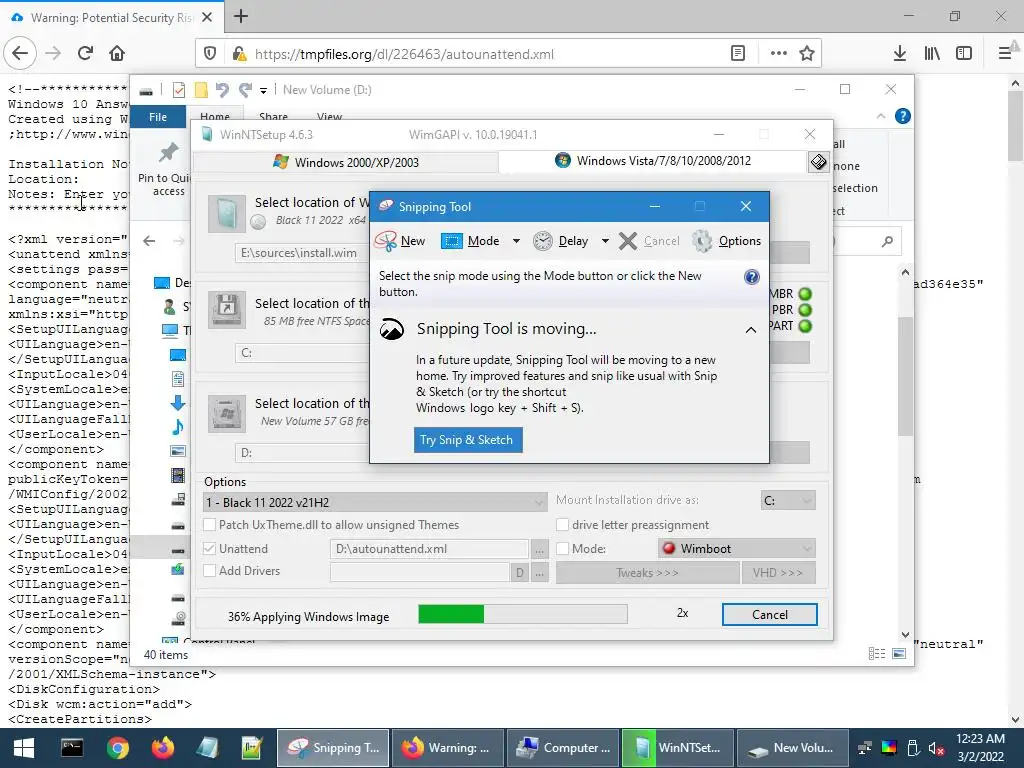The image size is (1024, 768).
Task: Click Firefox back arrow
Action: [20, 54]
